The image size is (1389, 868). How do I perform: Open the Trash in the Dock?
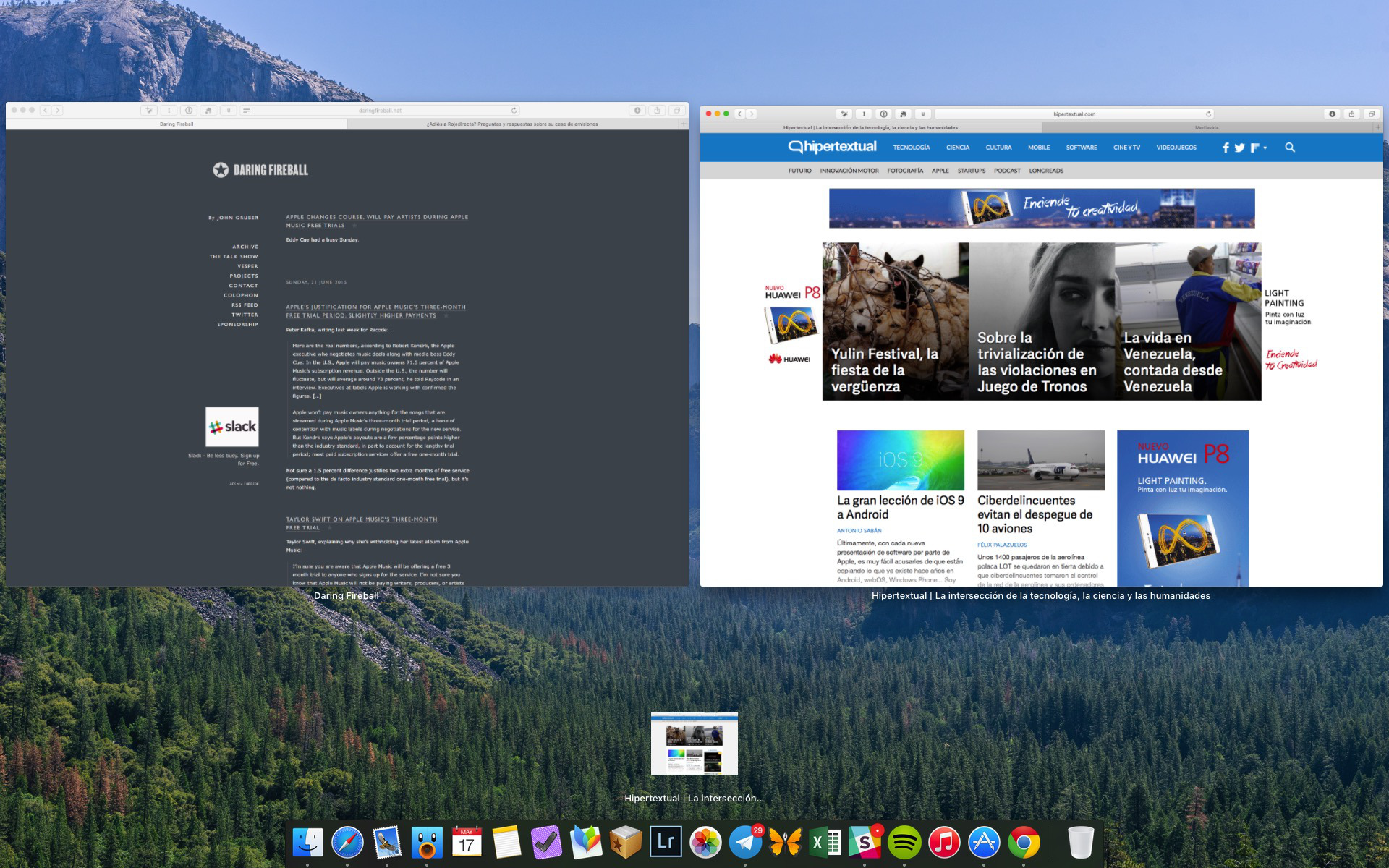[1080, 843]
